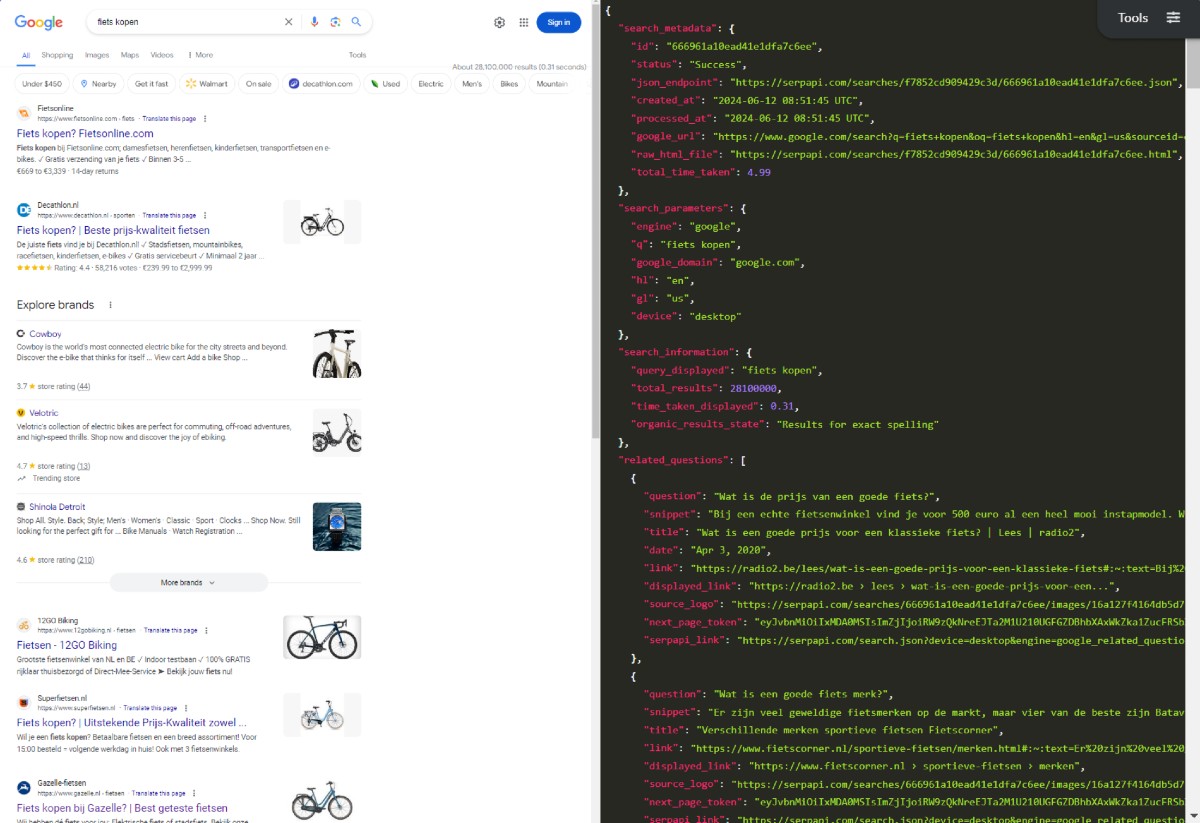Switch to the Videos tab
The image size is (1200, 823).
(162, 55)
